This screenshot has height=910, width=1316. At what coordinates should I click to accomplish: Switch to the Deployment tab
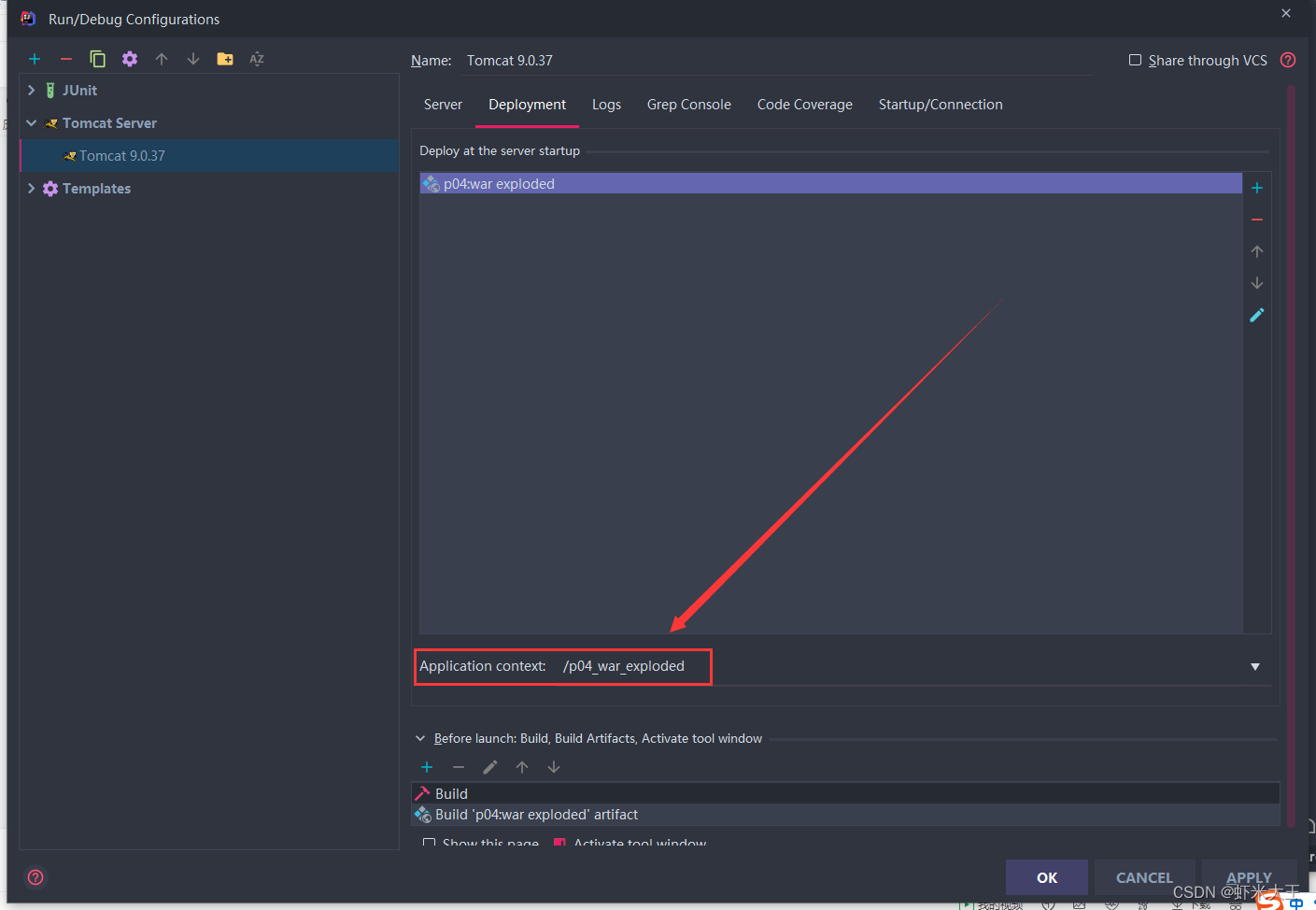(x=527, y=105)
